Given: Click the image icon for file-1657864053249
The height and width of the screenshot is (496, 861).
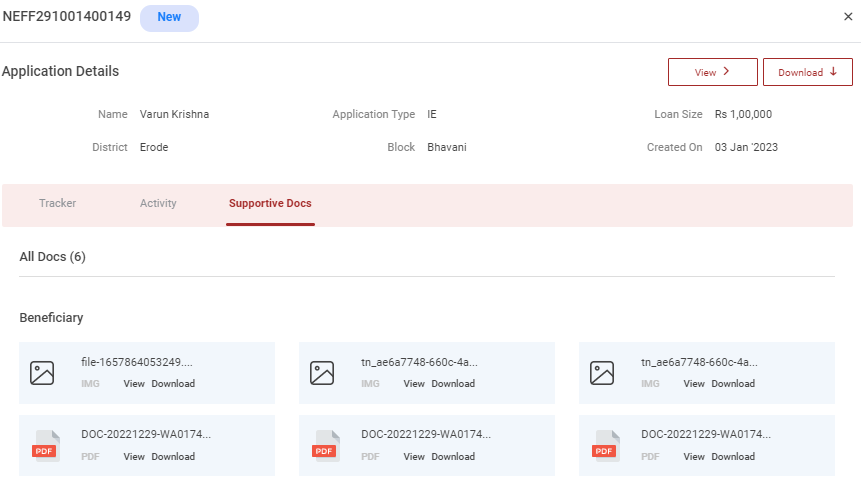Looking at the screenshot, I should click(42, 373).
